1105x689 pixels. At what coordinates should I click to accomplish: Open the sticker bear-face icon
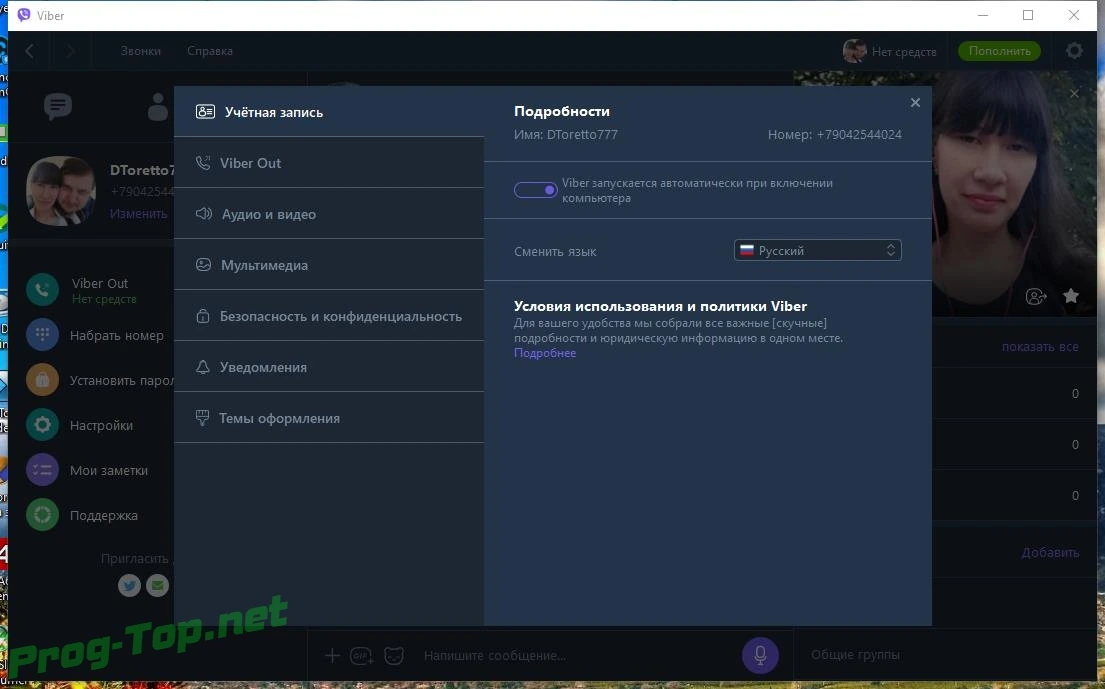[394, 655]
